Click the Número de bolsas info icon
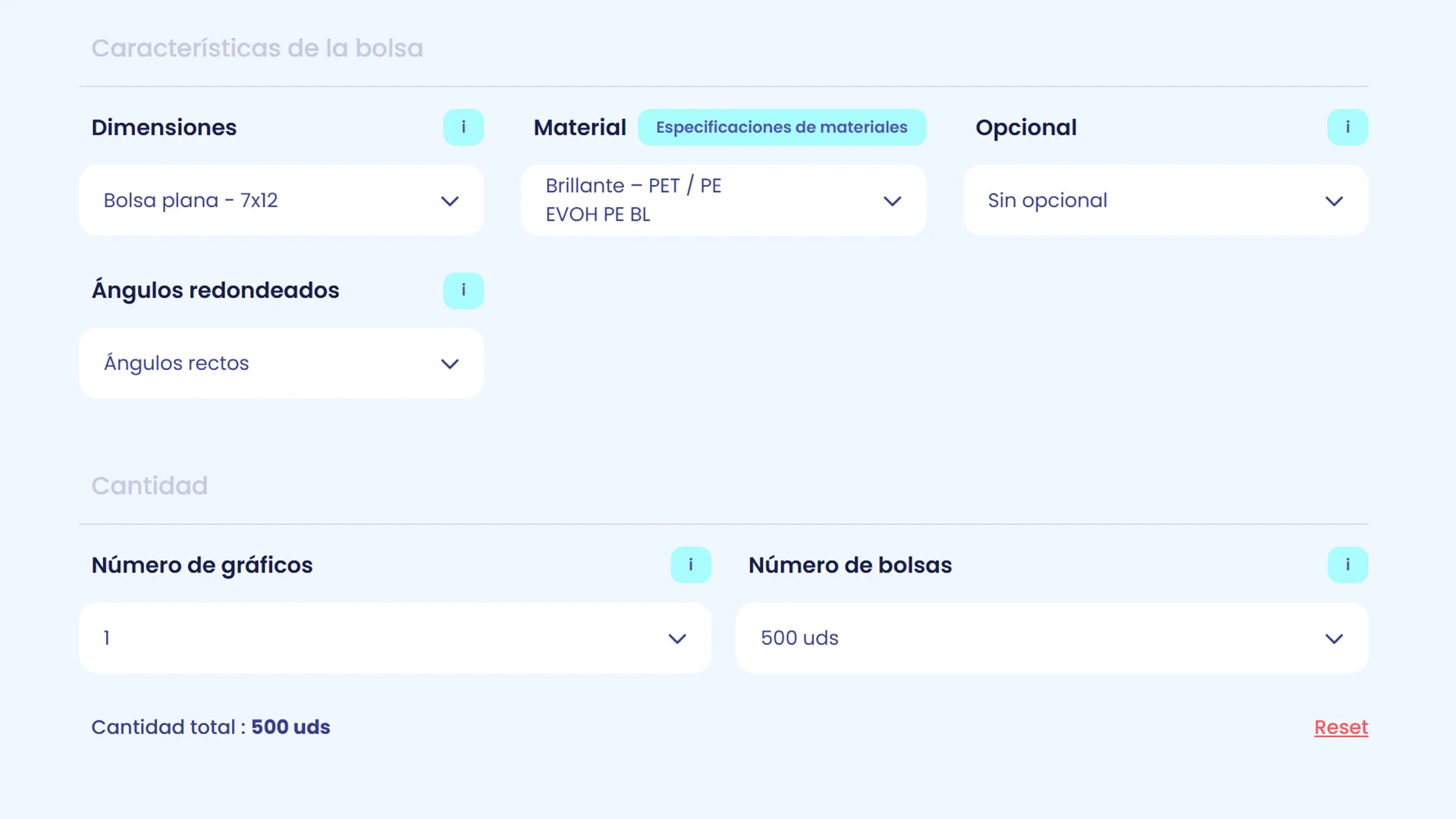This screenshot has width=1456, height=819. point(1348,565)
